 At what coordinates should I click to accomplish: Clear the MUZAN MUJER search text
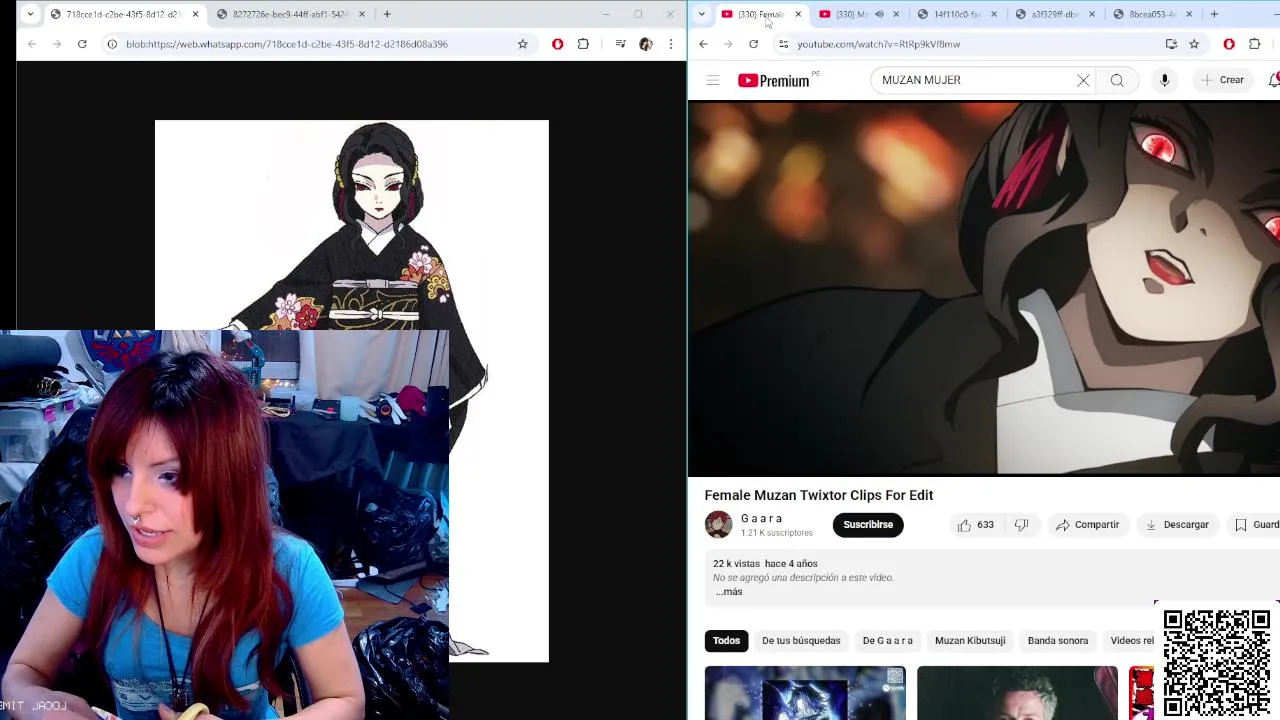point(1083,80)
